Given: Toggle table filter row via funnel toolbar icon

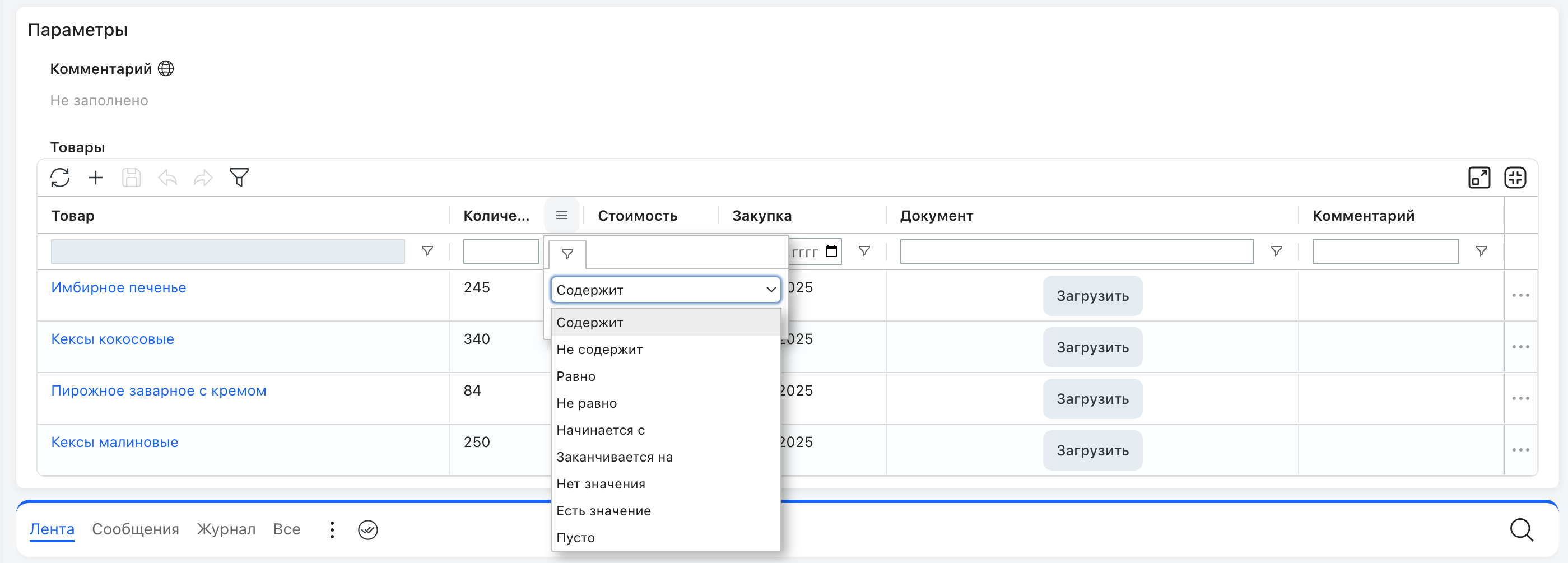Looking at the screenshot, I should (x=239, y=178).
